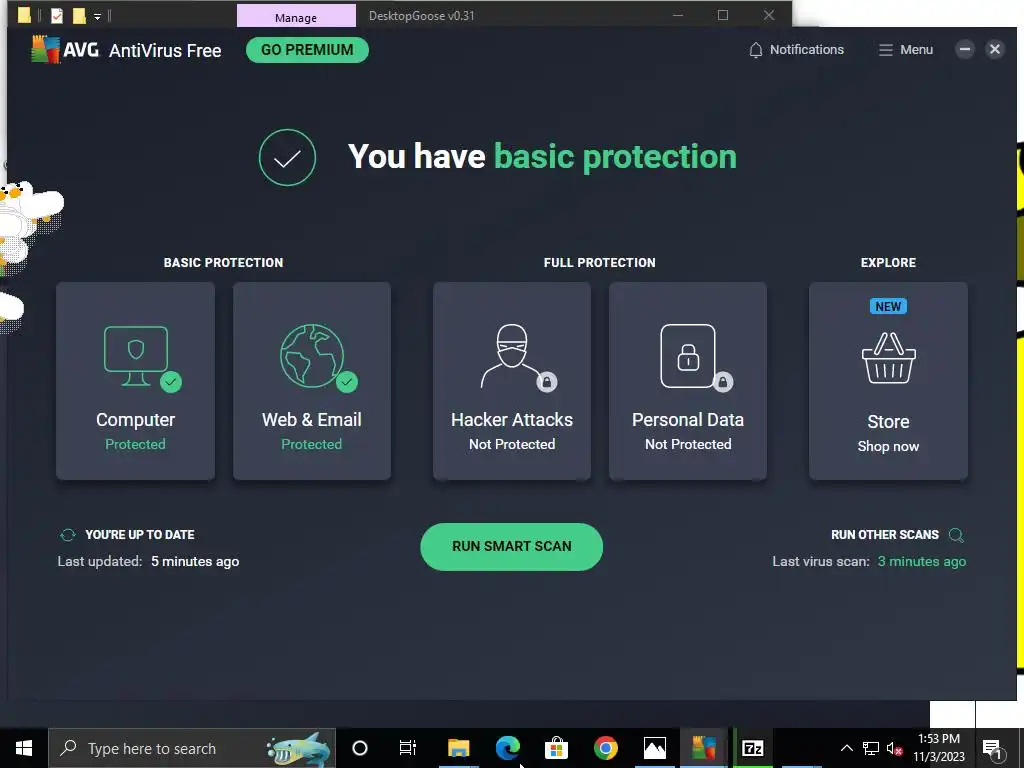Click the network icon in tray
The image size is (1024, 768).
pyautogui.click(x=871, y=748)
